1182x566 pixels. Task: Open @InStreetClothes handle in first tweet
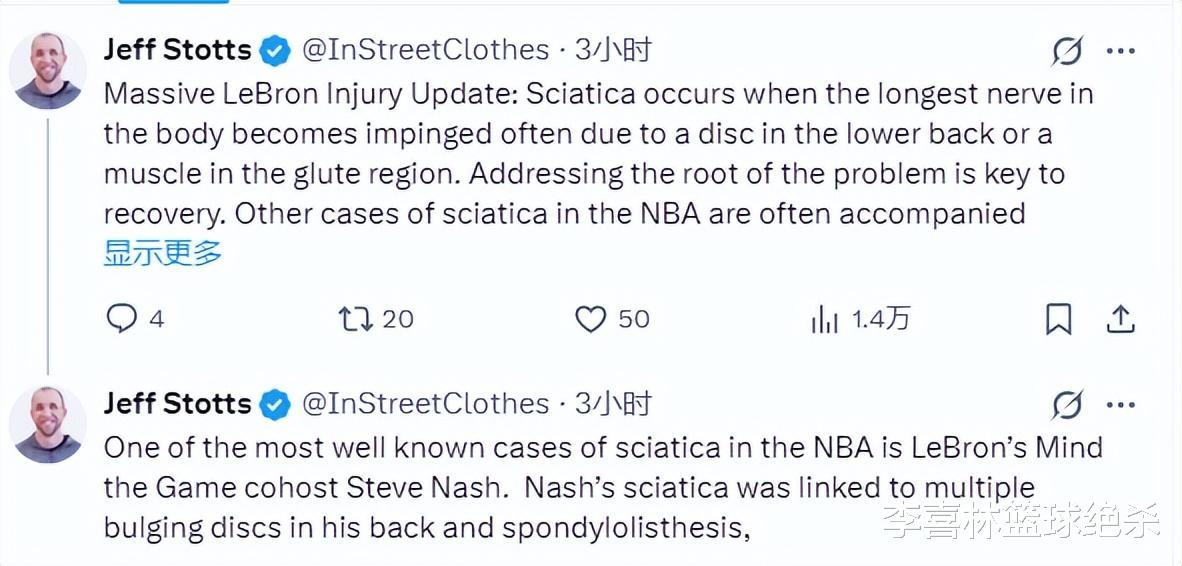coord(426,50)
